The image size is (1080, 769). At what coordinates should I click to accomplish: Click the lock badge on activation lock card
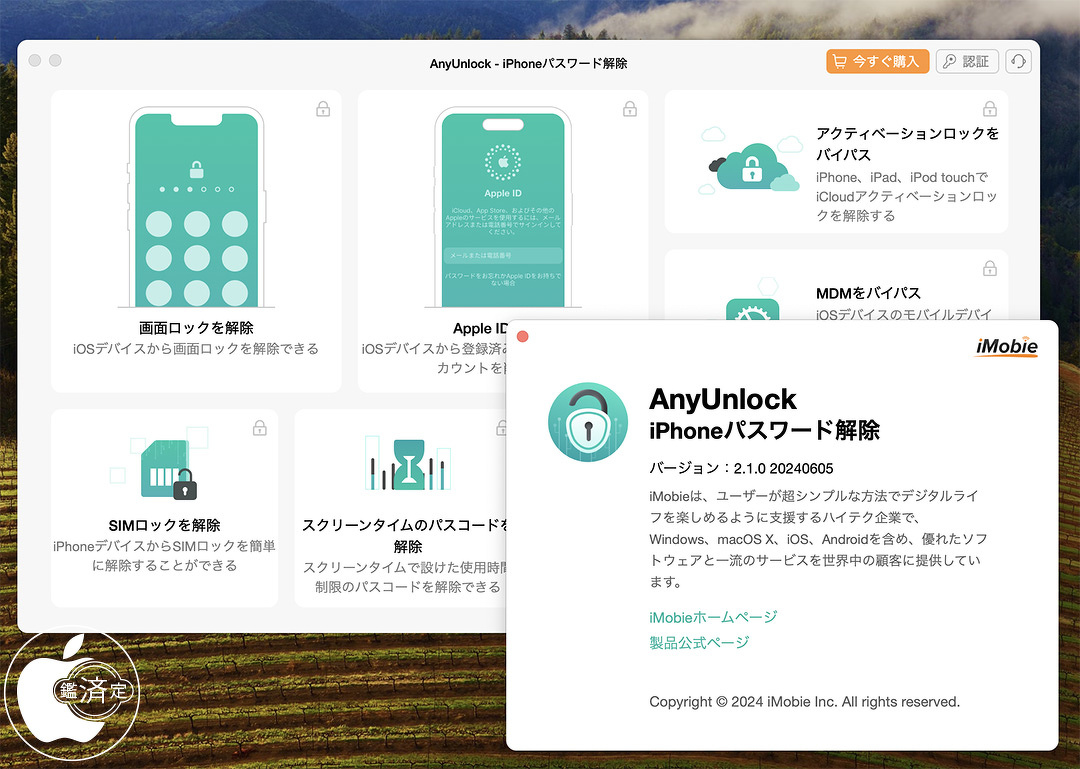coord(989,109)
